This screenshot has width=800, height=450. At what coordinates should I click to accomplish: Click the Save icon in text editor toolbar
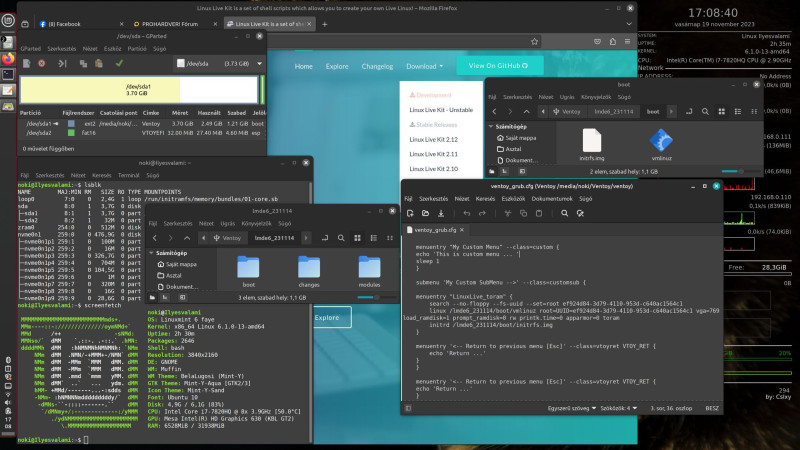pos(441,213)
